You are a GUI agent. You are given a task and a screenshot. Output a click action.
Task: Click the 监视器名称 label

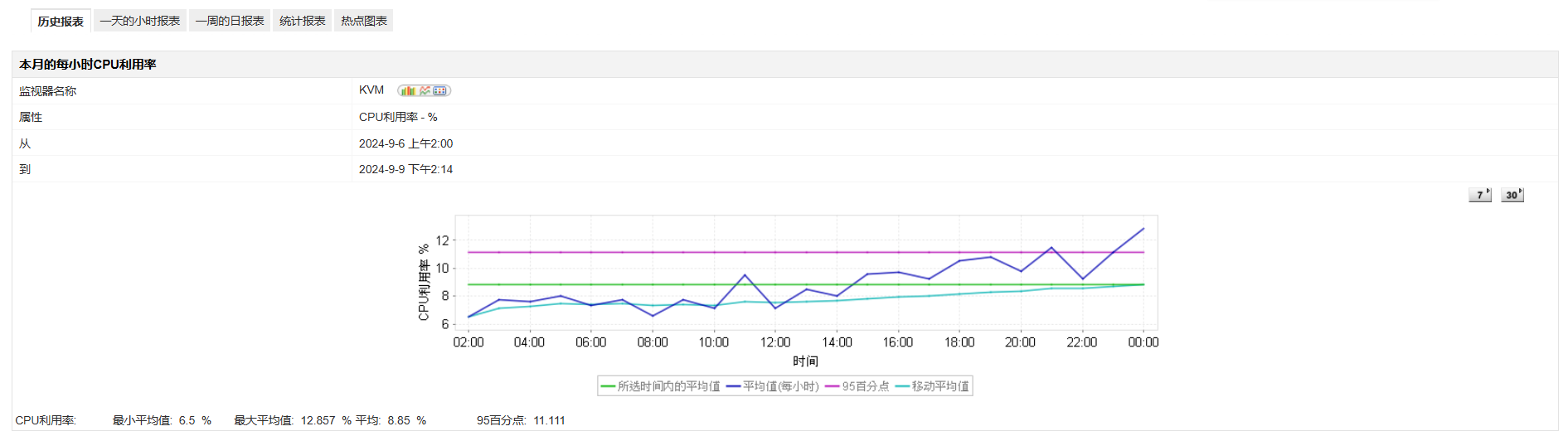click(47, 91)
